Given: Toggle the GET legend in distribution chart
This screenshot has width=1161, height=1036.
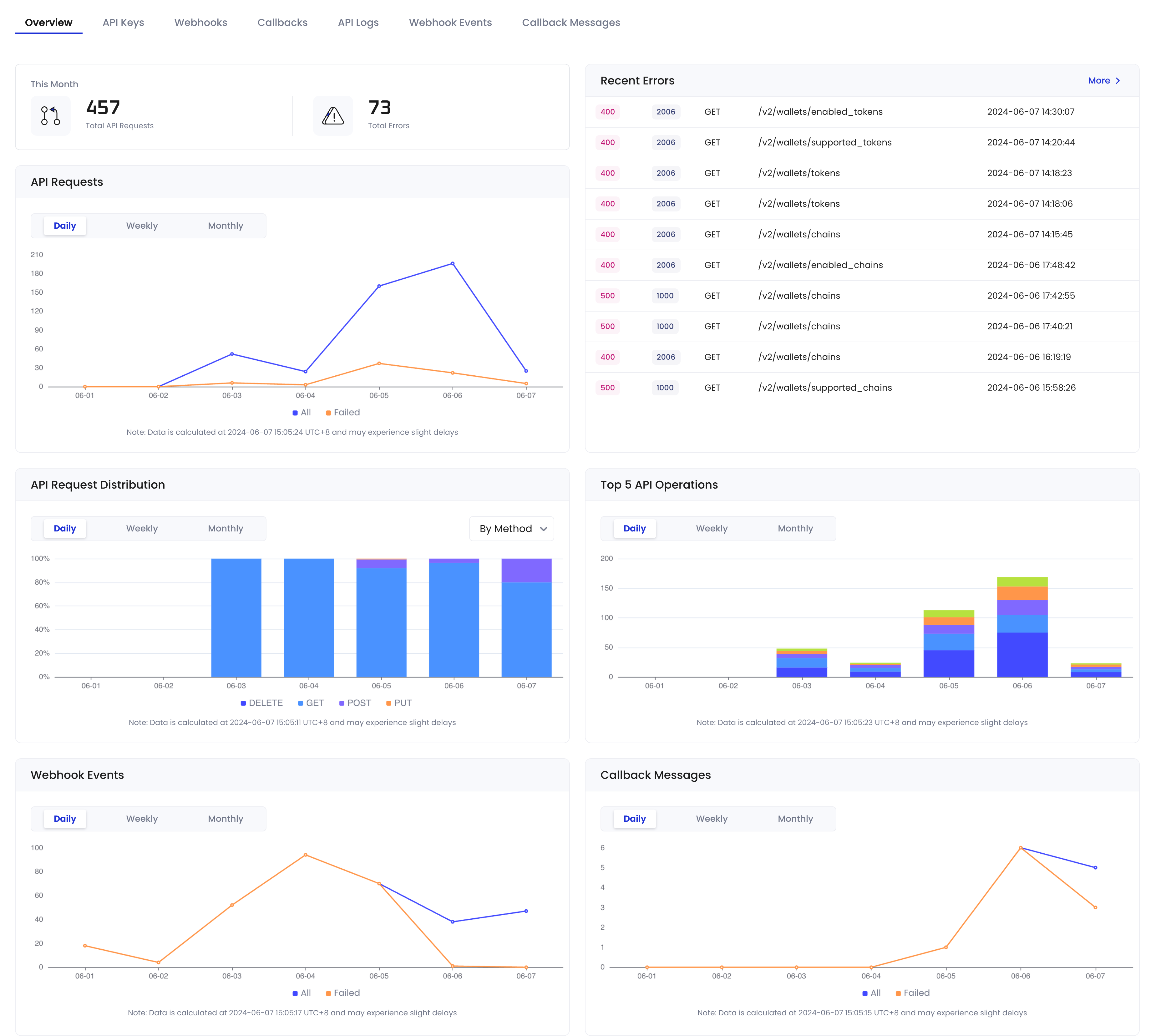Looking at the screenshot, I should click(x=311, y=703).
